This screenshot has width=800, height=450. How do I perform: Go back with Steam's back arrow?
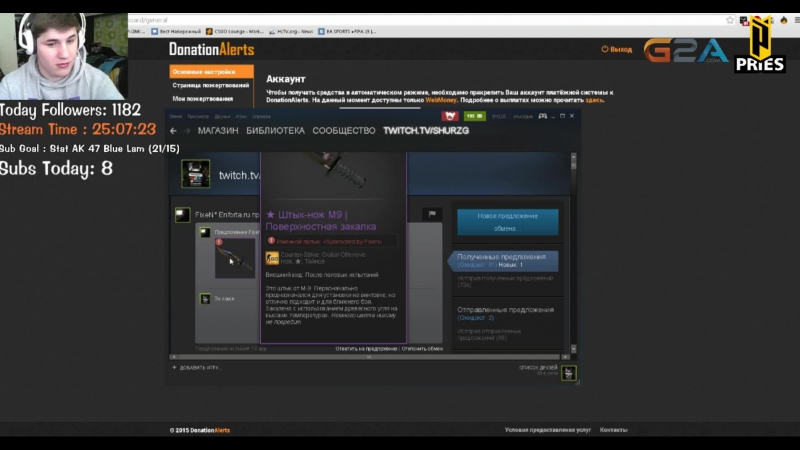click(x=173, y=131)
